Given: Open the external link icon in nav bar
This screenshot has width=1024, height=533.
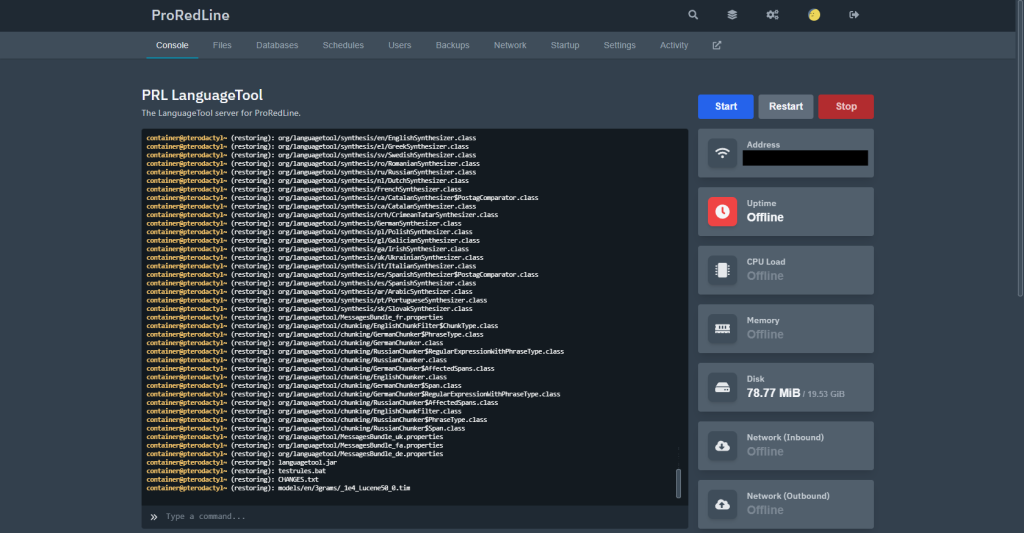Looking at the screenshot, I should point(716,45).
